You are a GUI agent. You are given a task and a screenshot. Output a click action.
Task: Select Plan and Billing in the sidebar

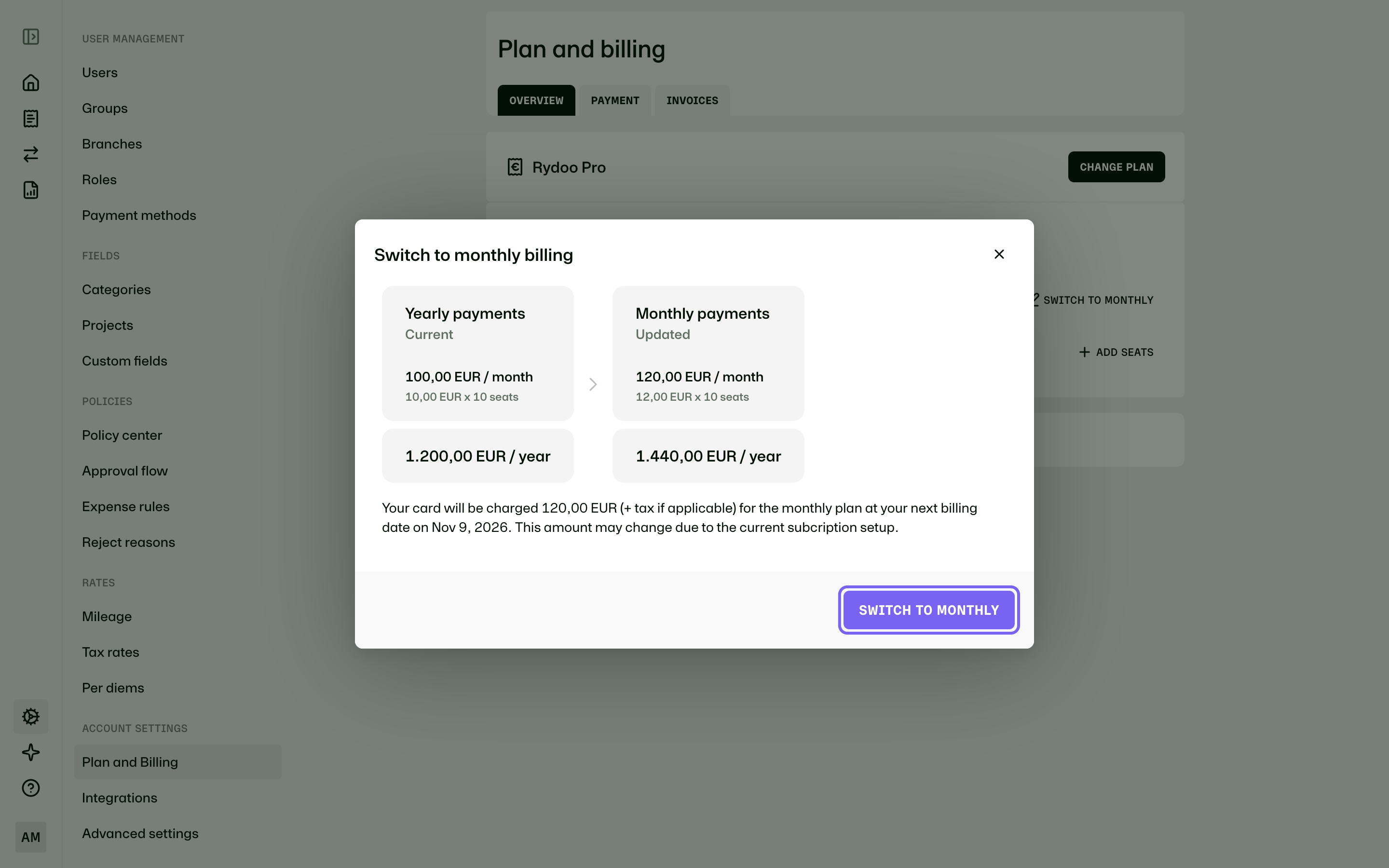tap(177, 762)
